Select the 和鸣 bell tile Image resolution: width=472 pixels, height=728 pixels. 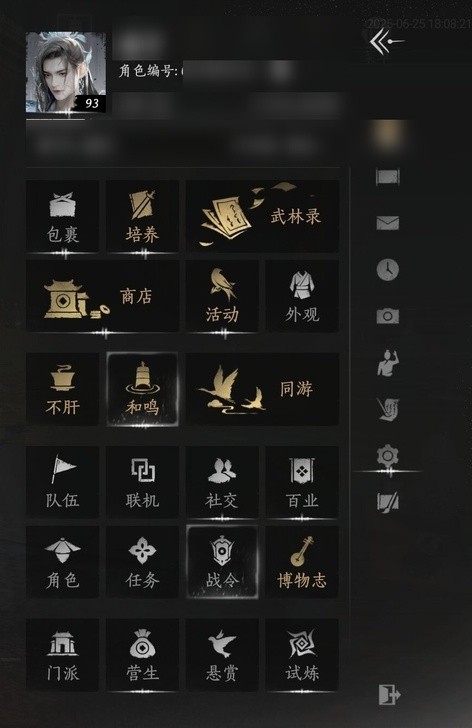[x=142, y=389]
